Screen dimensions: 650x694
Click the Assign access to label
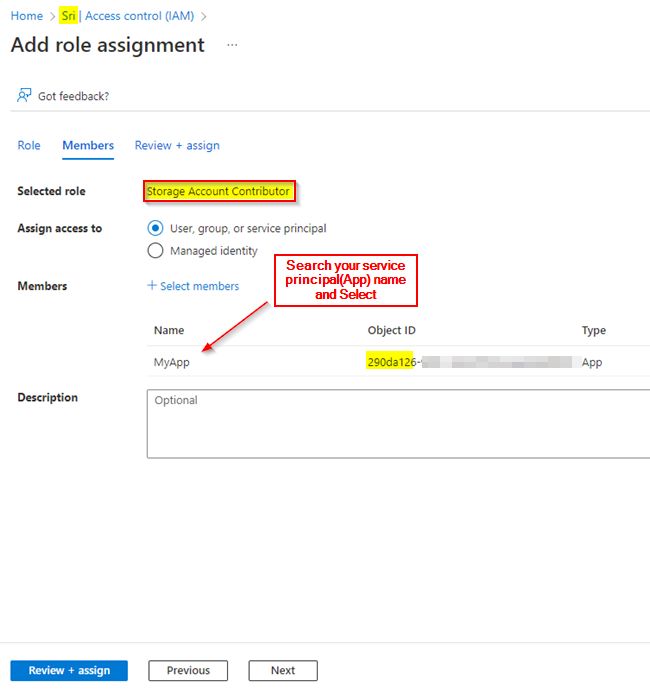[x=60, y=228]
